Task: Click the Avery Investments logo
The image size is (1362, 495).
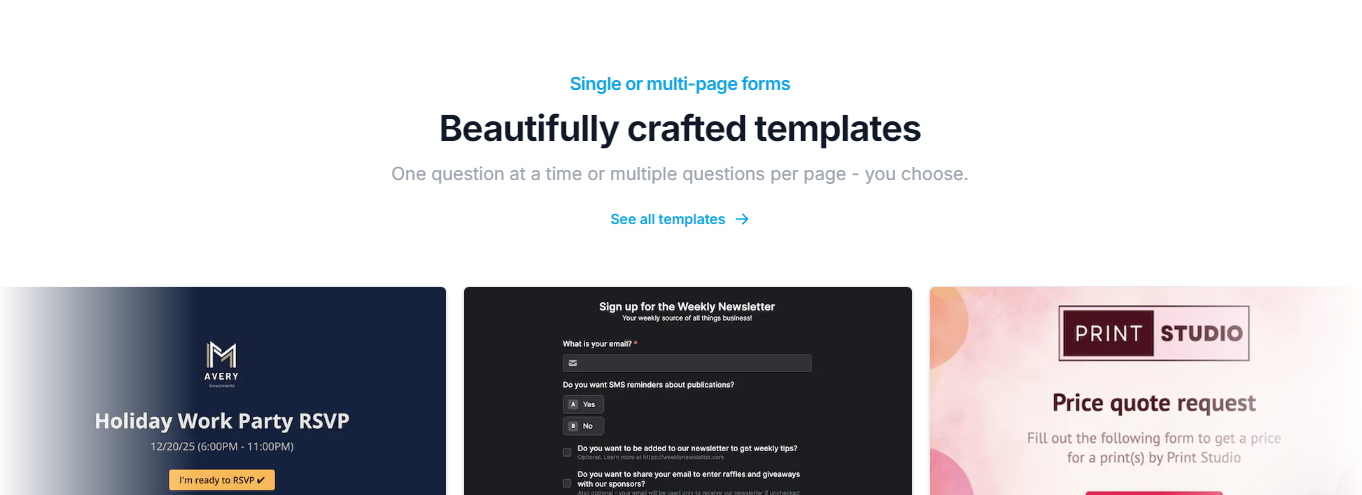Action: [x=222, y=365]
